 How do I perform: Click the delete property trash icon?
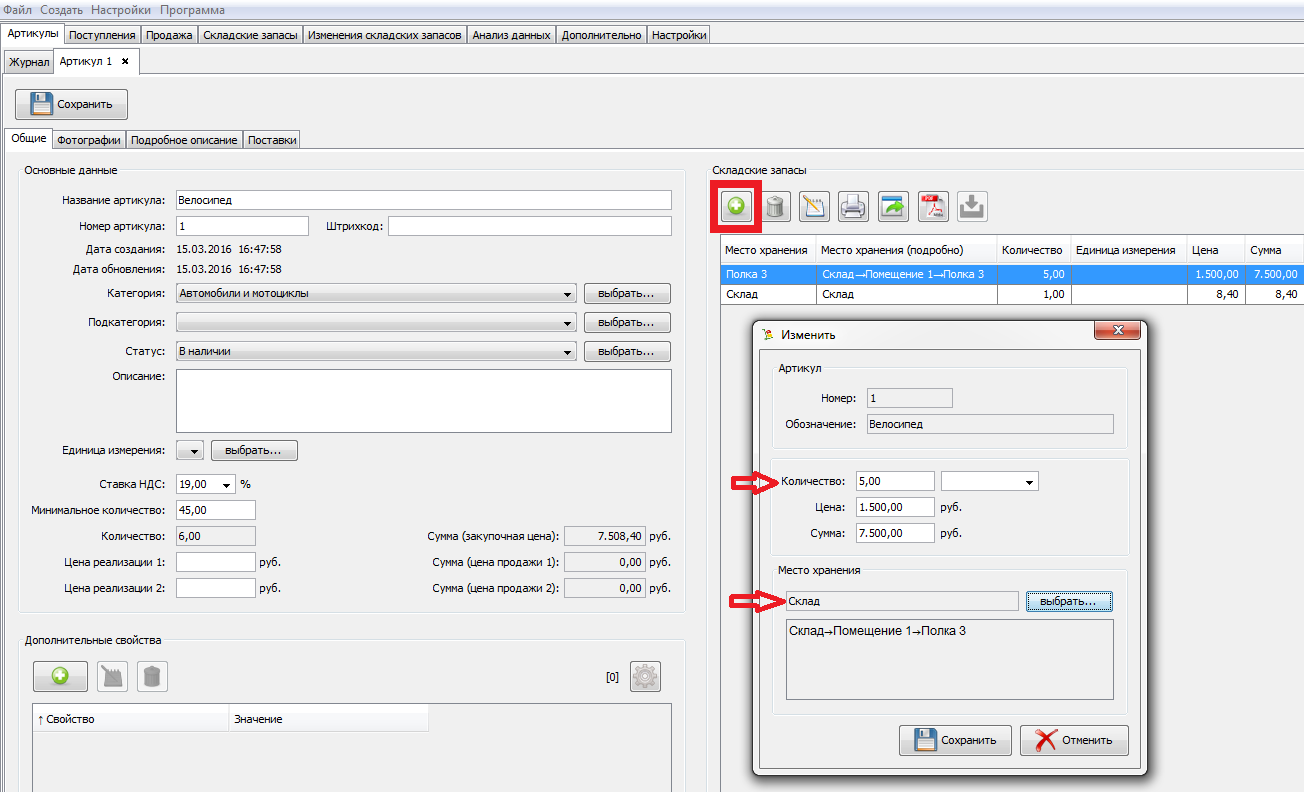coord(152,677)
